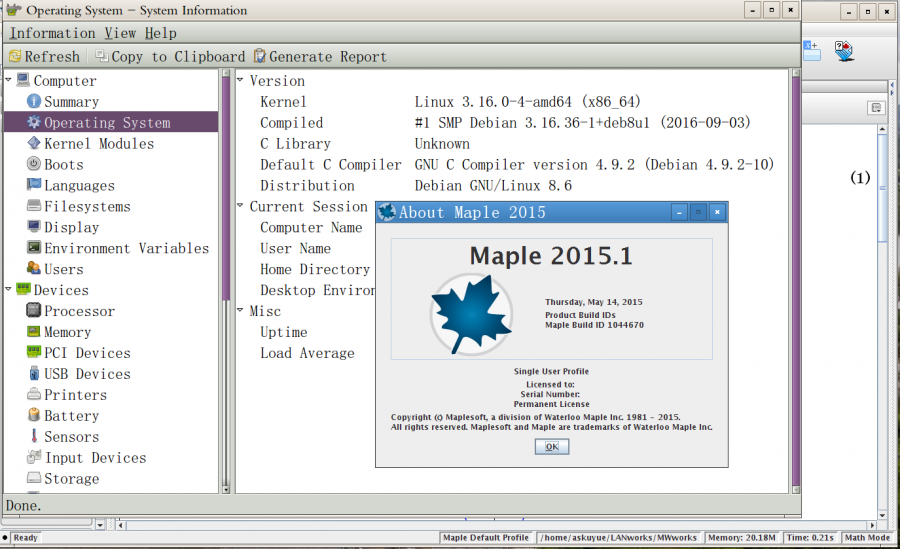
Task: Open the Languages flag icon
Action: (x=34, y=184)
